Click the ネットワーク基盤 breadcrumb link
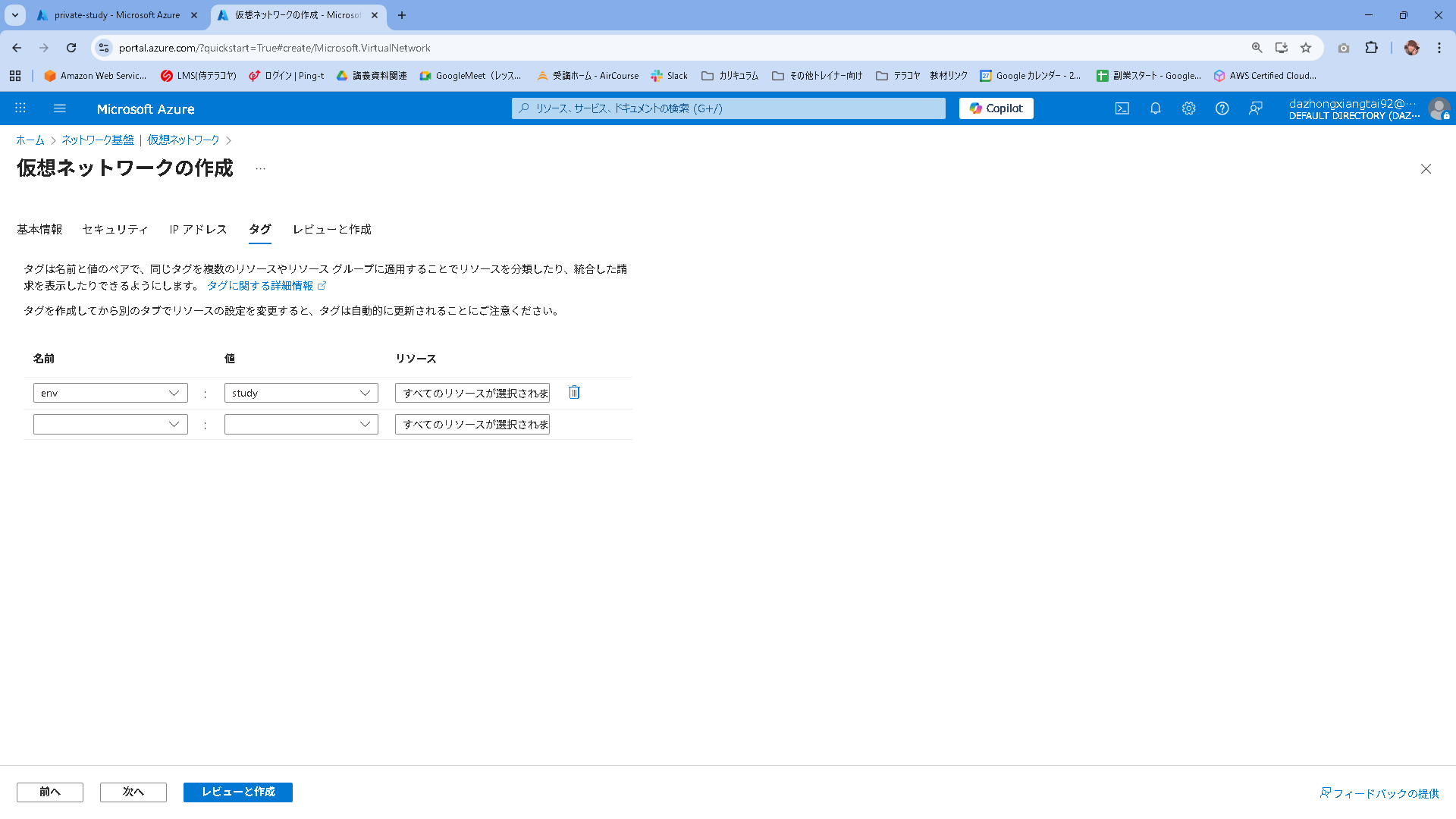Image resolution: width=1456 pixels, height=819 pixels. click(97, 140)
